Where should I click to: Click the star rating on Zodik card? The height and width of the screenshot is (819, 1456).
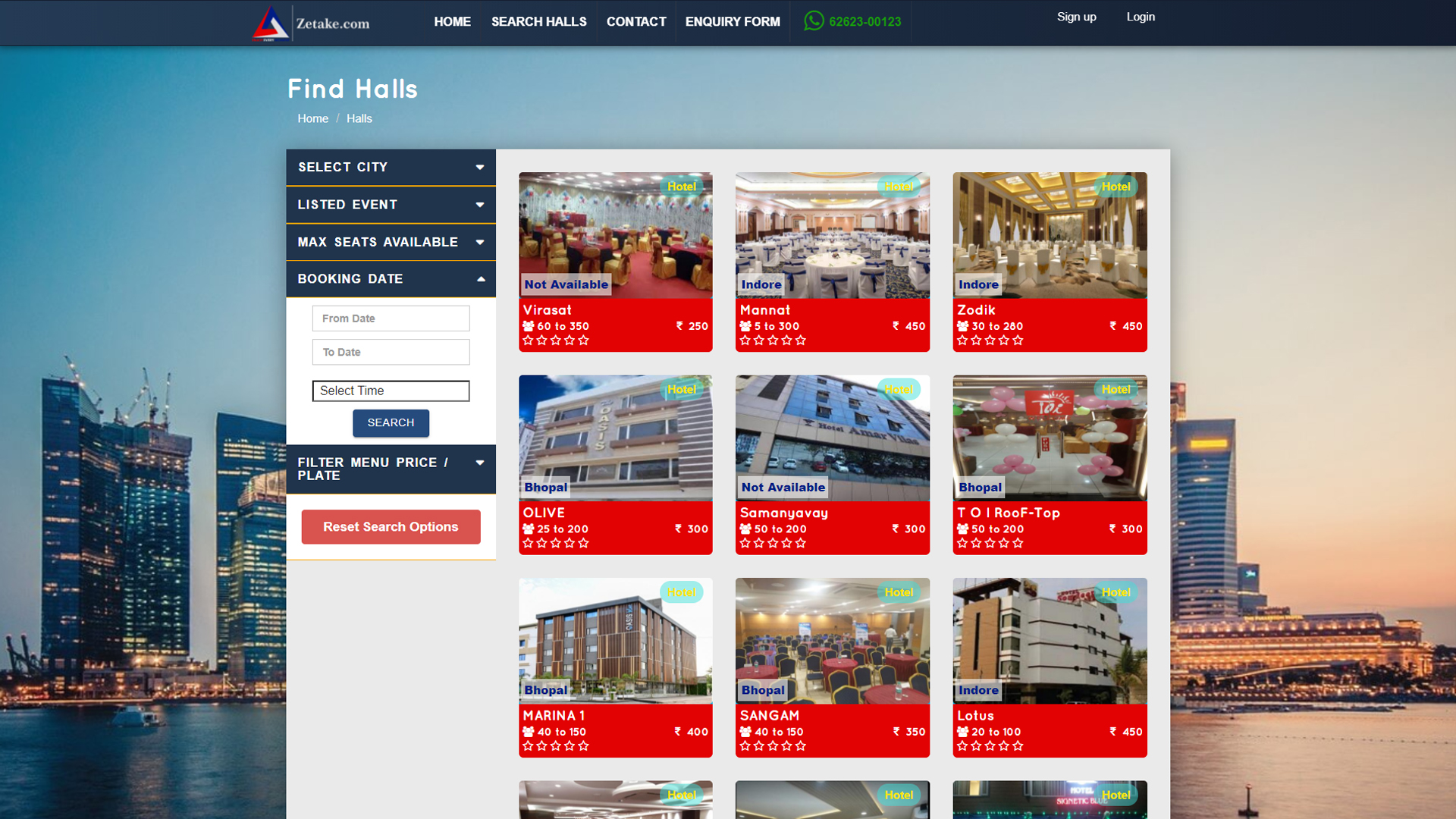click(990, 340)
